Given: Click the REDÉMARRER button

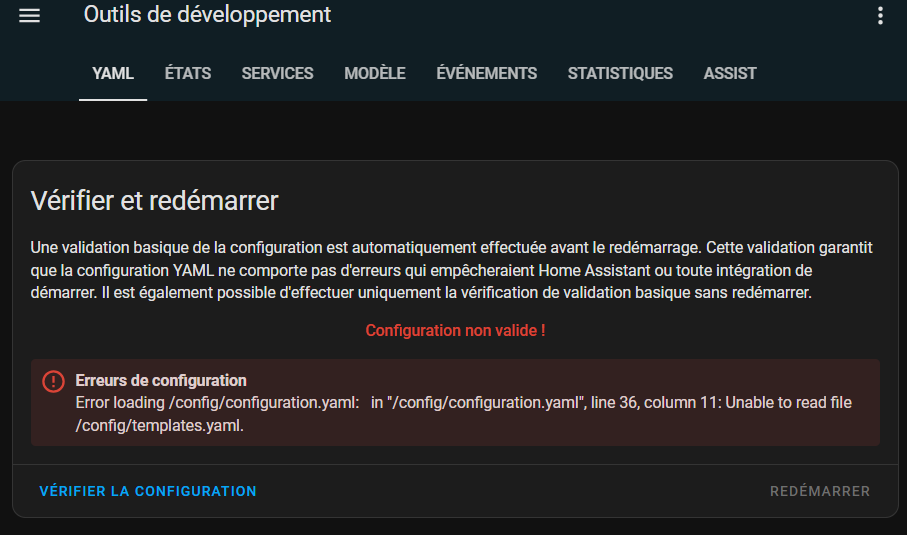Looking at the screenshot, I should pyautogui.click(x=820, y=491).
